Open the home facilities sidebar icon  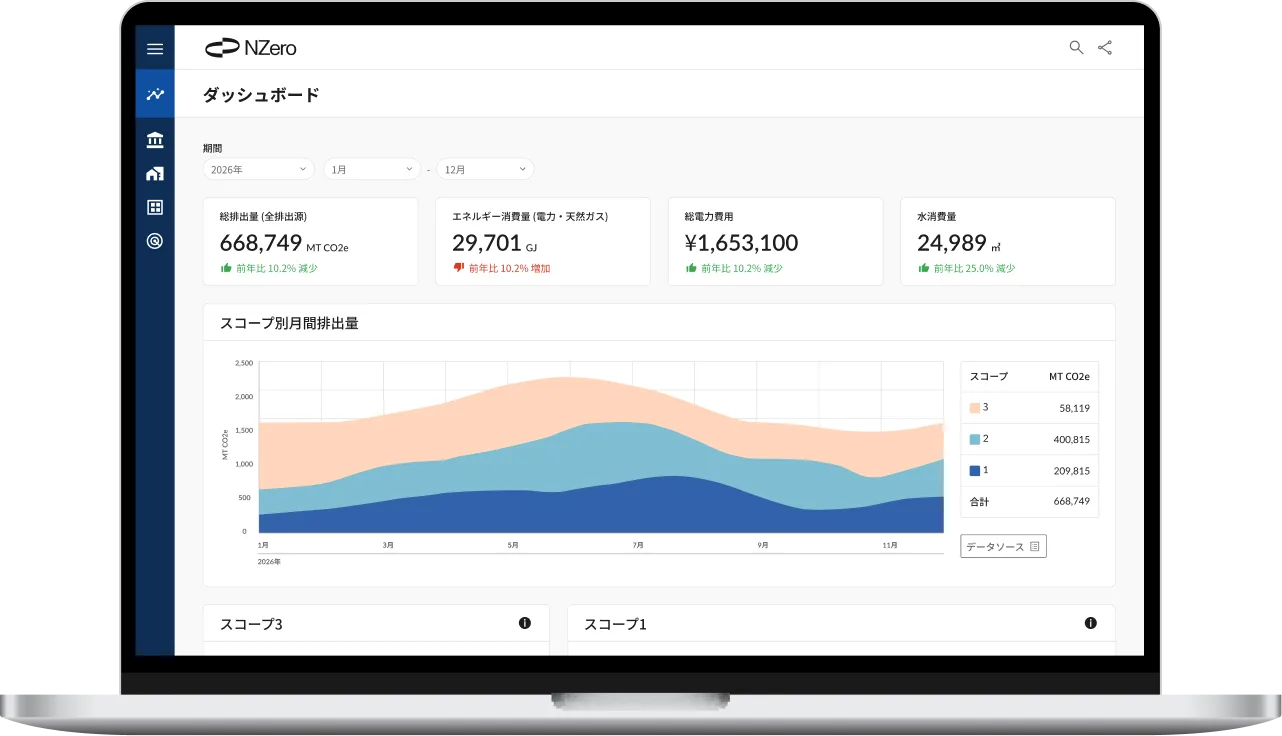(x=154, y=174)
